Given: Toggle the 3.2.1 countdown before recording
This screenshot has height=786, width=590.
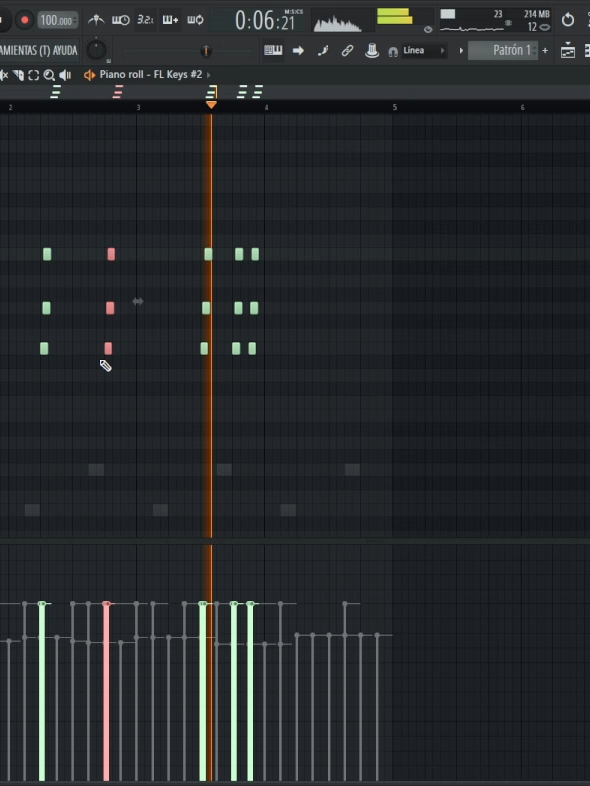Looking at the screenshot, I should (145, 20).
